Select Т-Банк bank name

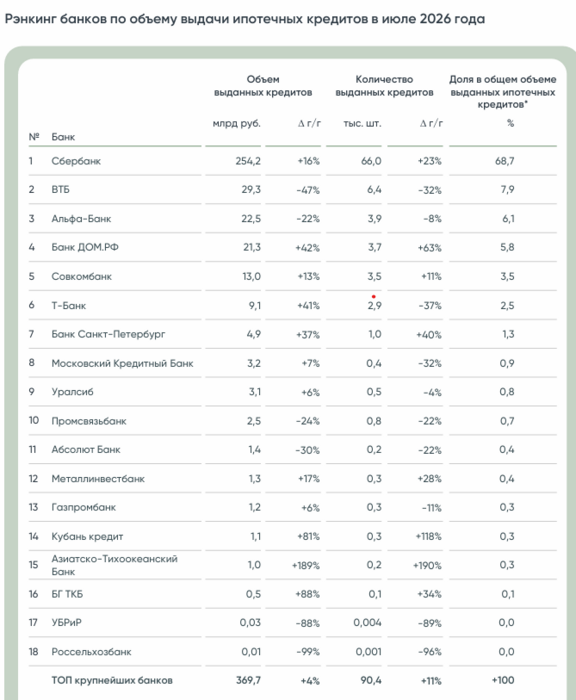coord(68,305)
